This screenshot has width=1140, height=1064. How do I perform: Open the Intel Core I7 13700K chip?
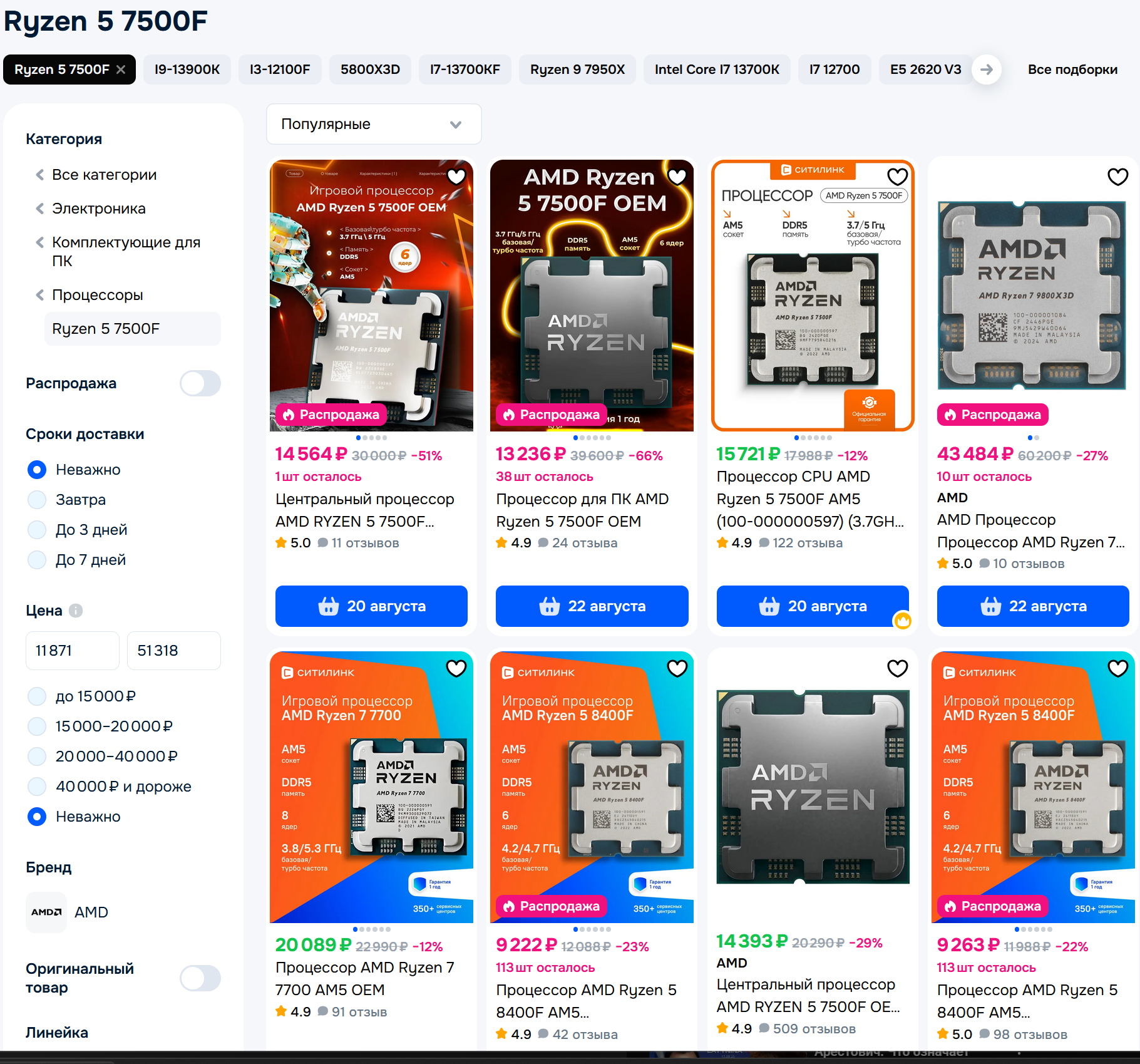(x=717, y=70)
